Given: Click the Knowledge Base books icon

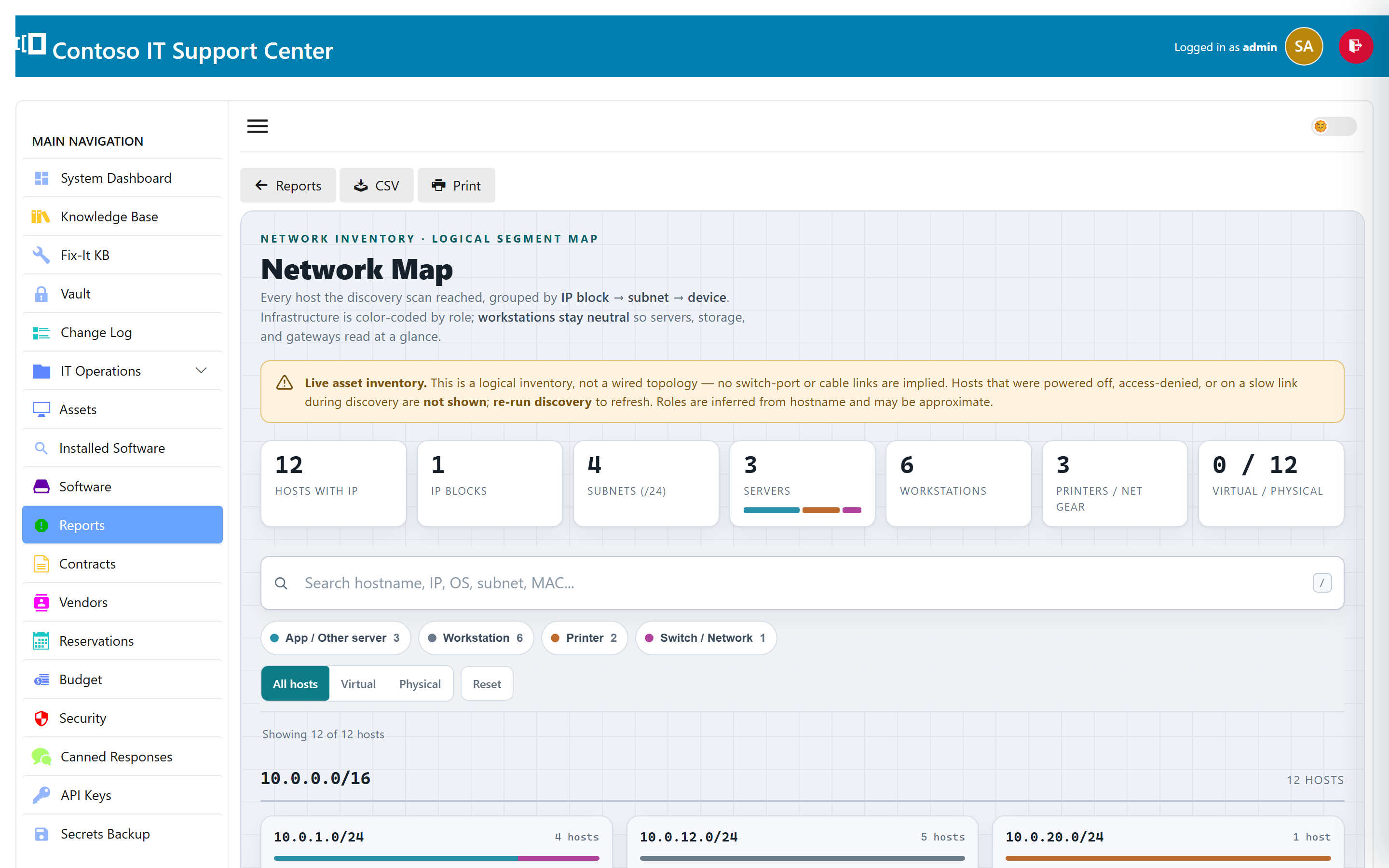Looking at the screenshot, I should click(x=41, y=217).
